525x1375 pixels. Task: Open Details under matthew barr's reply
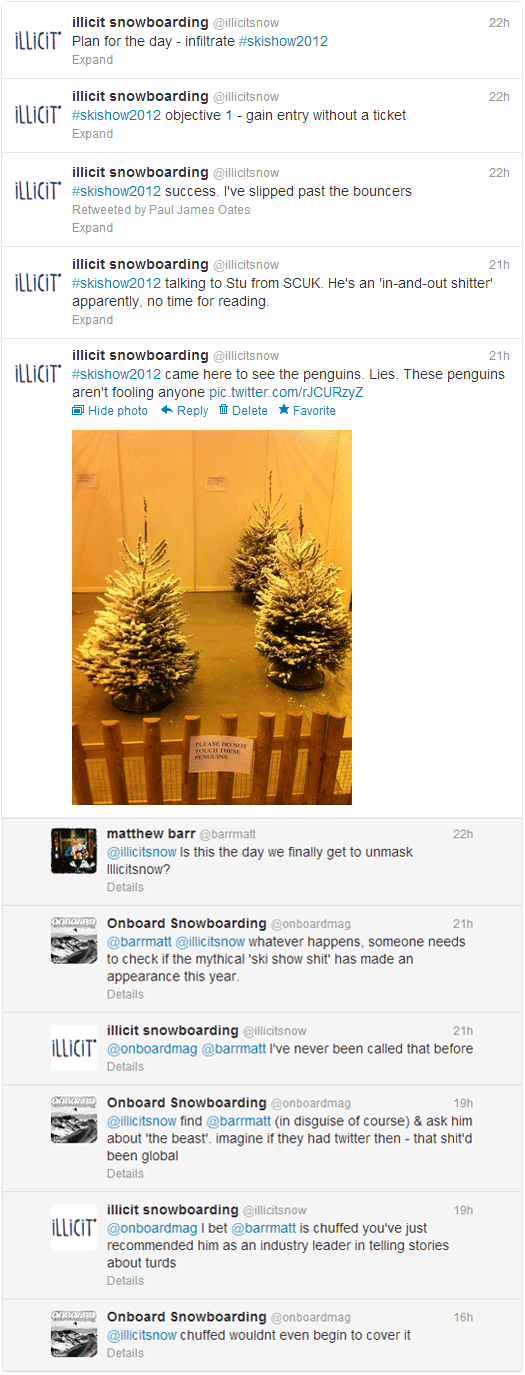(x=125, y=887)
